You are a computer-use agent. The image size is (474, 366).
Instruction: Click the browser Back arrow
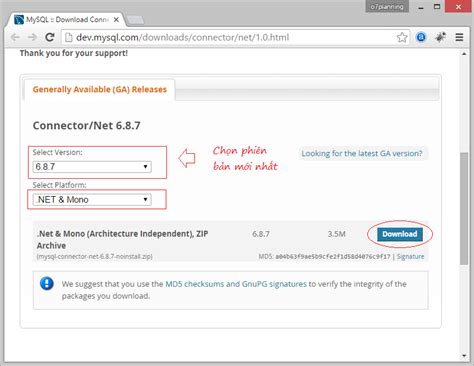coord(15,37)
